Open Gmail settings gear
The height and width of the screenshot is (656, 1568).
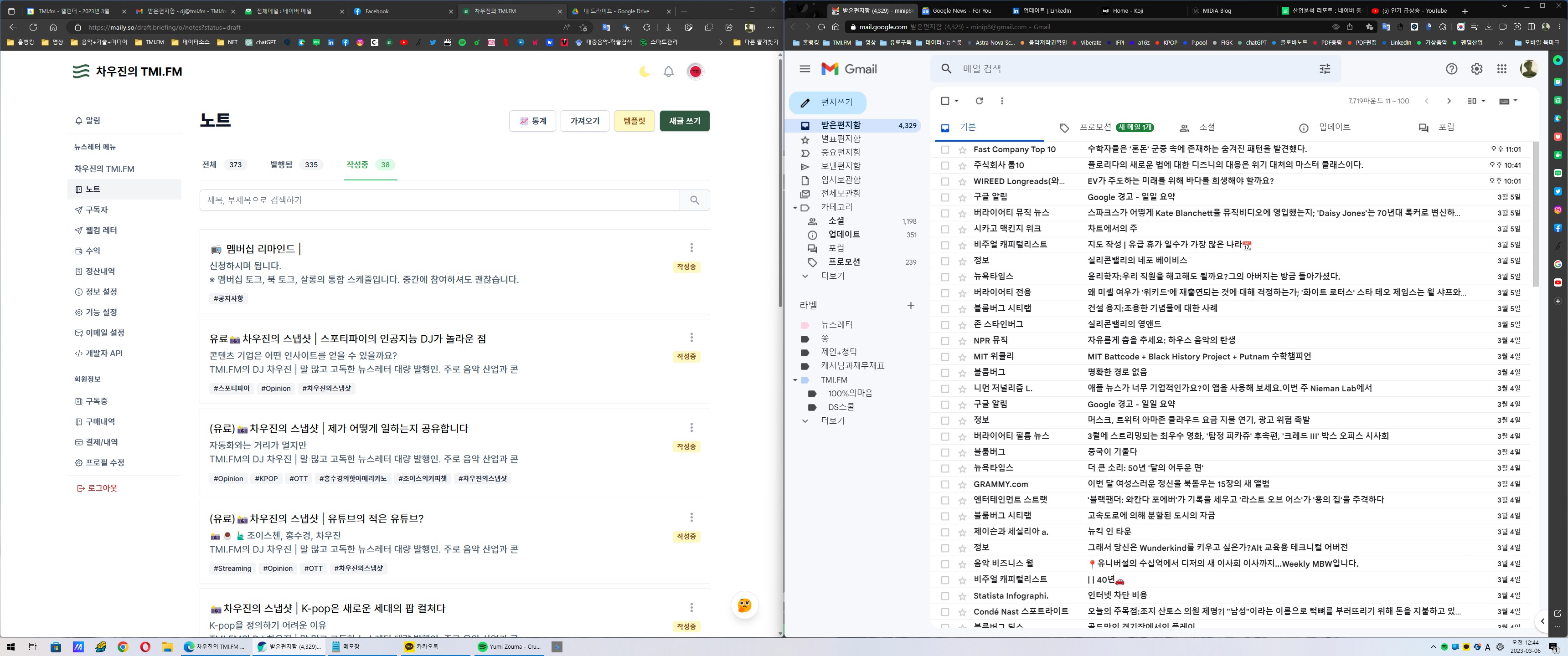tap(1477, 69)
